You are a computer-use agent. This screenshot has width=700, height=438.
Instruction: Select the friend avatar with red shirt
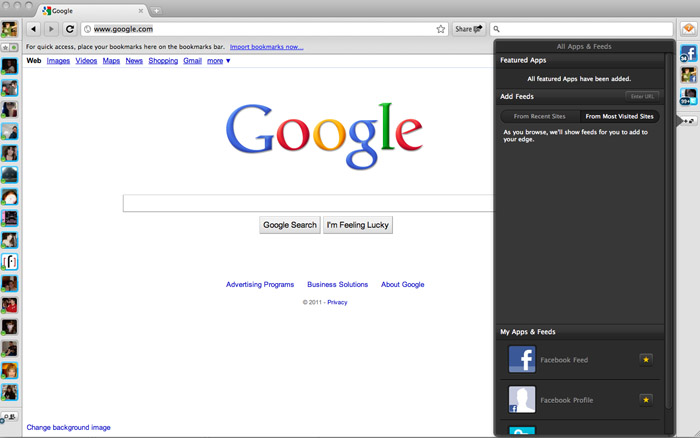point(10,305)
